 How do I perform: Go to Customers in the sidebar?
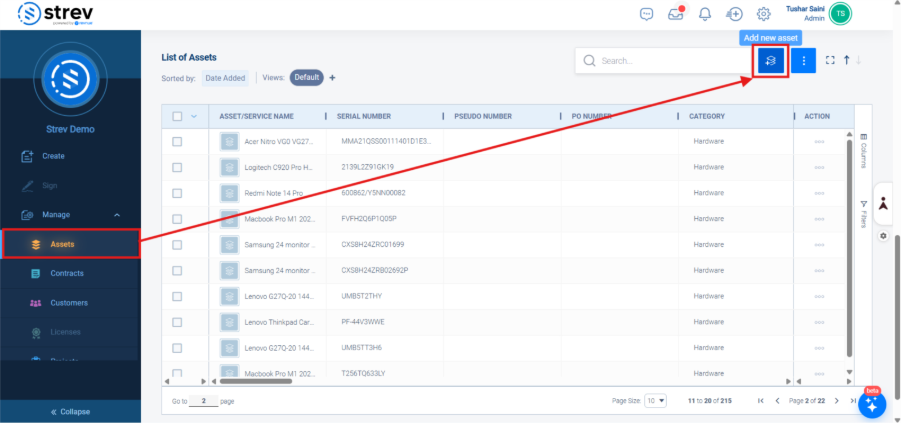click(69, 302)
